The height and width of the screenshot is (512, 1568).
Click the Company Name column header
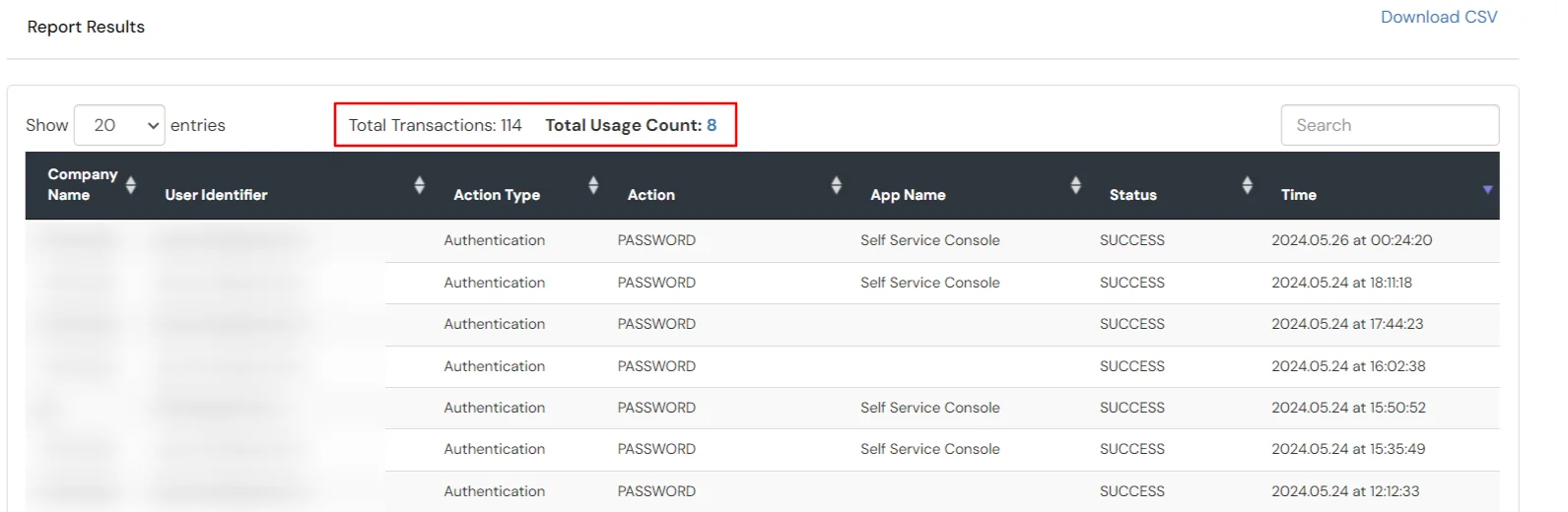(83, 184)
